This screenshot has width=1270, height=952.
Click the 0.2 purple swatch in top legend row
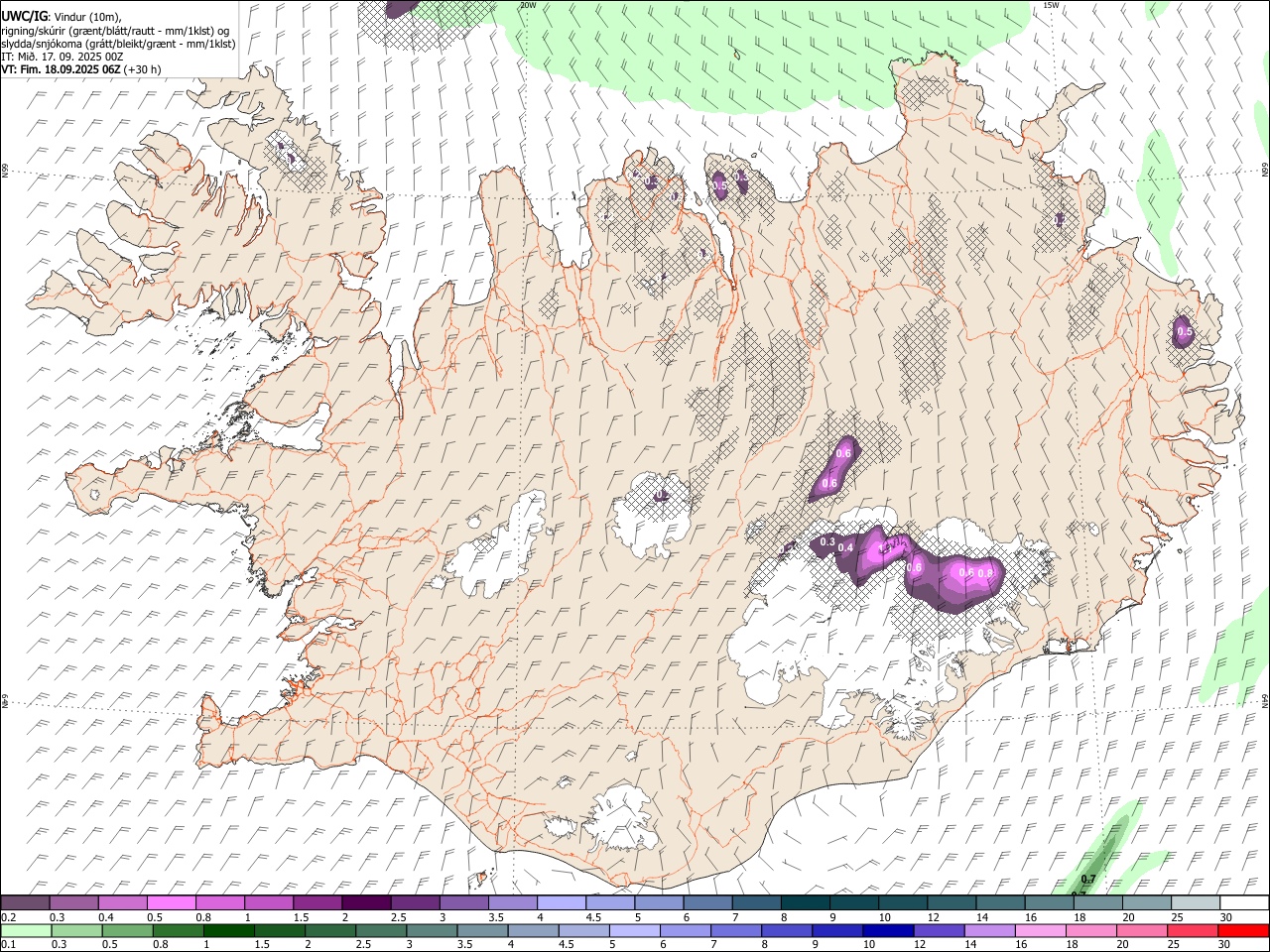[26, 902]
